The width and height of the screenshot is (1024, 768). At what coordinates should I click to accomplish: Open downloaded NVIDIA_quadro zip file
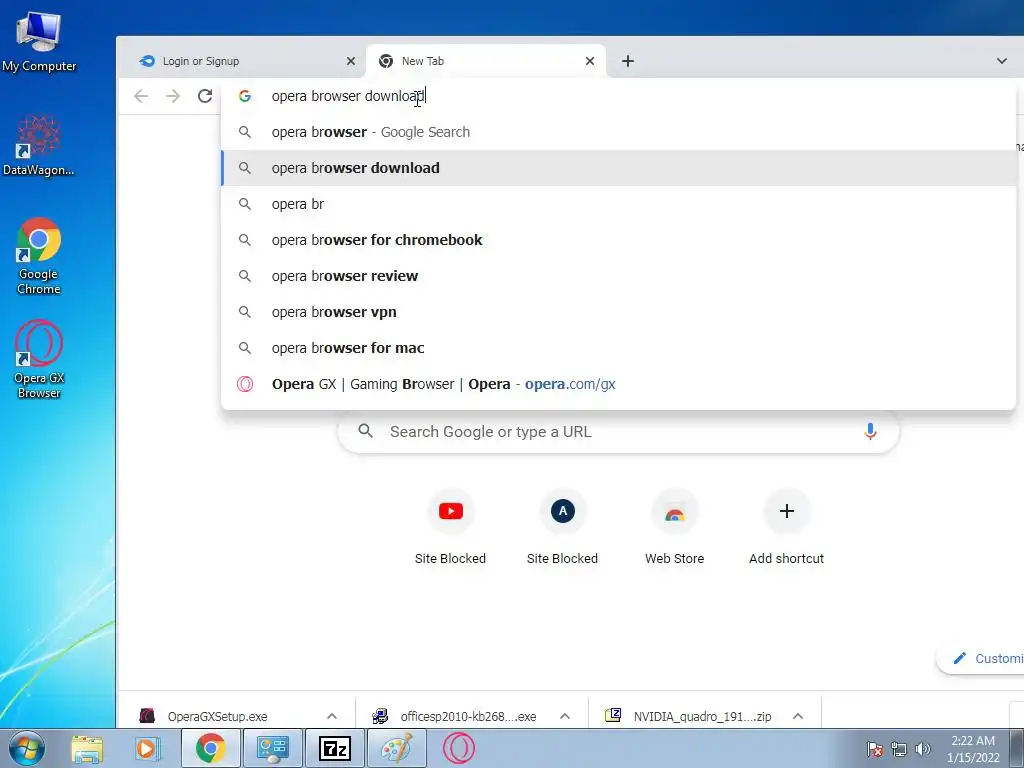coord(702,716)
